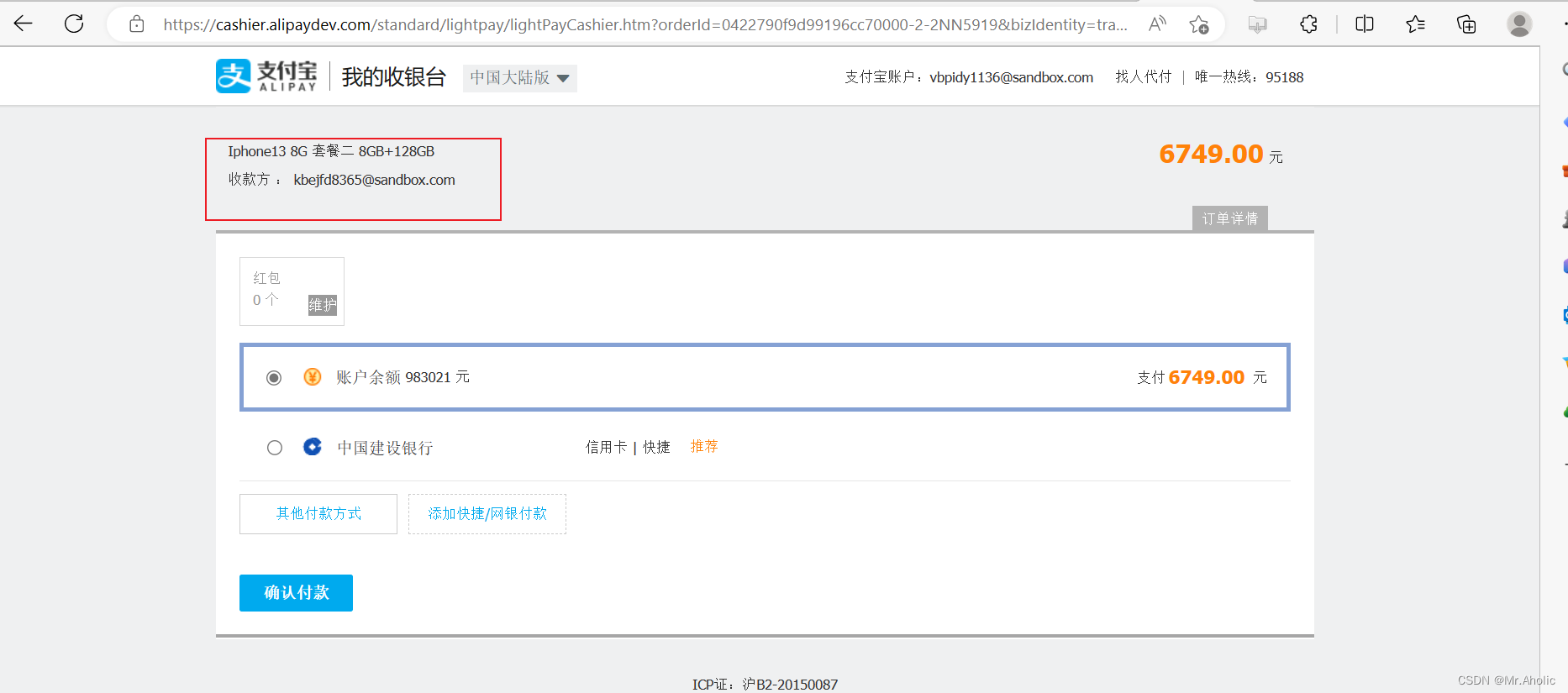Image resolution: width=1568 pixels, height=693 pixels.
Task: Toggle split screen view icon
Action: pyautogui.click(x=1365, y=24)
